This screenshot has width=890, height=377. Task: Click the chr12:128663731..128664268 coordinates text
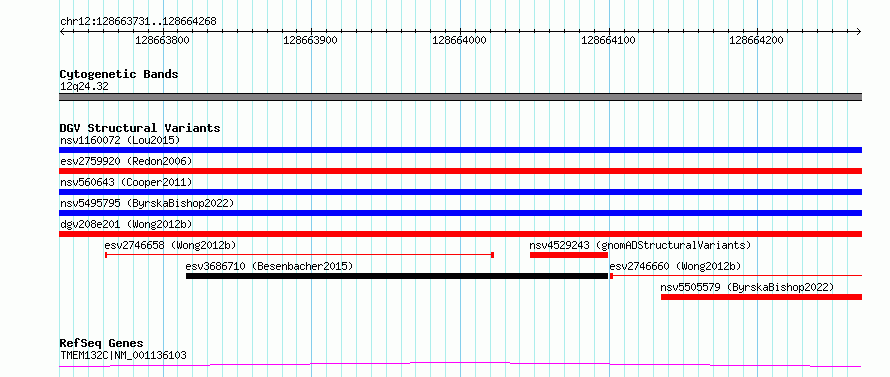coord(138,22)
